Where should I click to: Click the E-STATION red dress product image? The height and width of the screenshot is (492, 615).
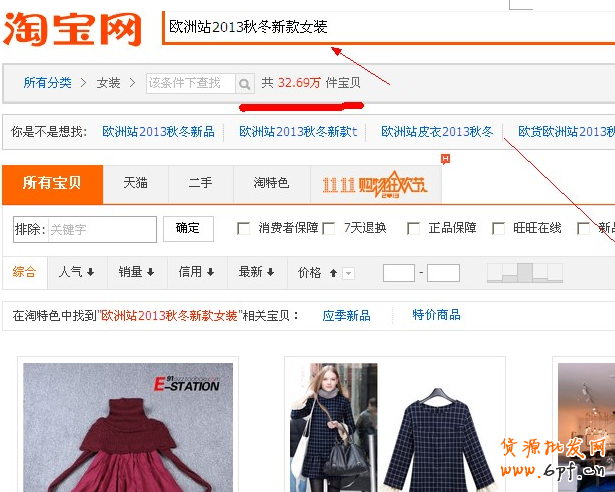click(128, 427)
